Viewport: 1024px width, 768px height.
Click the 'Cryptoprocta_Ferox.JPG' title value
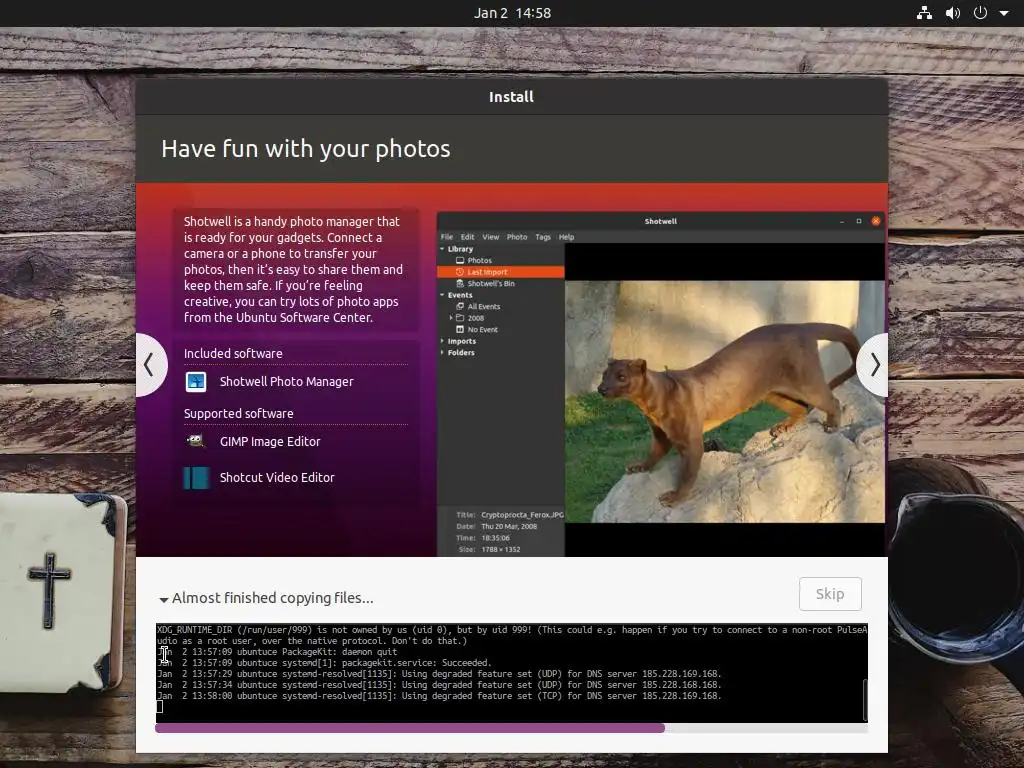522,515
